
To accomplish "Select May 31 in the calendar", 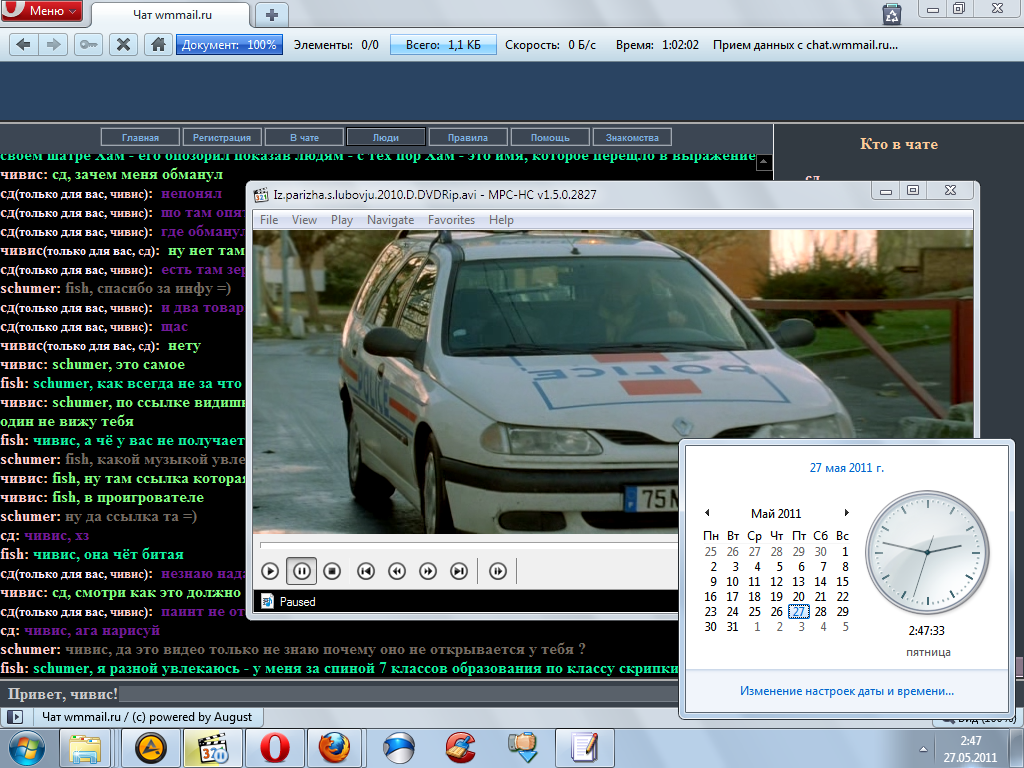I will pyautogui.click(x=733, y=627).
